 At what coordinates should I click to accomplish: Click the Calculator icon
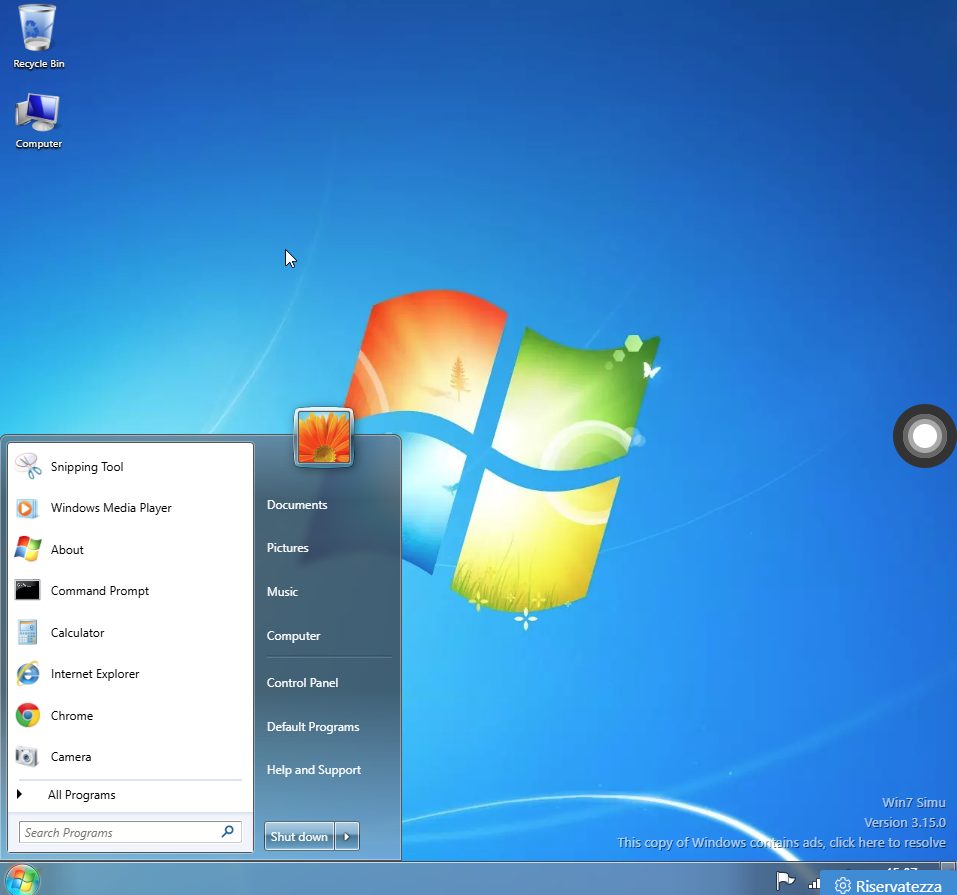click(x=27, y=632)
